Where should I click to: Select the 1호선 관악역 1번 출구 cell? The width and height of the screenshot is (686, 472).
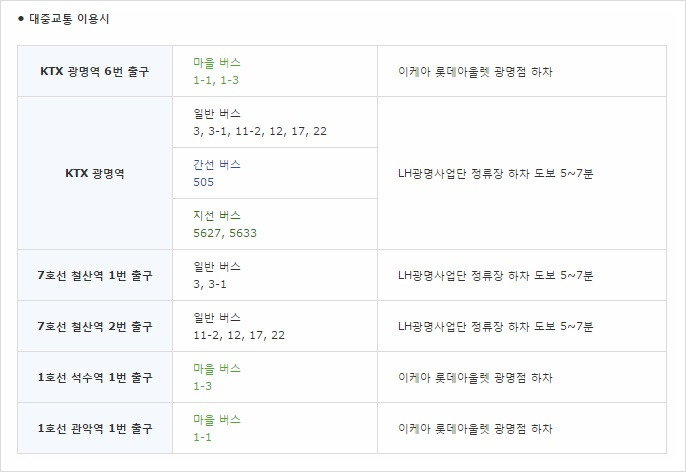click(95, 428)
